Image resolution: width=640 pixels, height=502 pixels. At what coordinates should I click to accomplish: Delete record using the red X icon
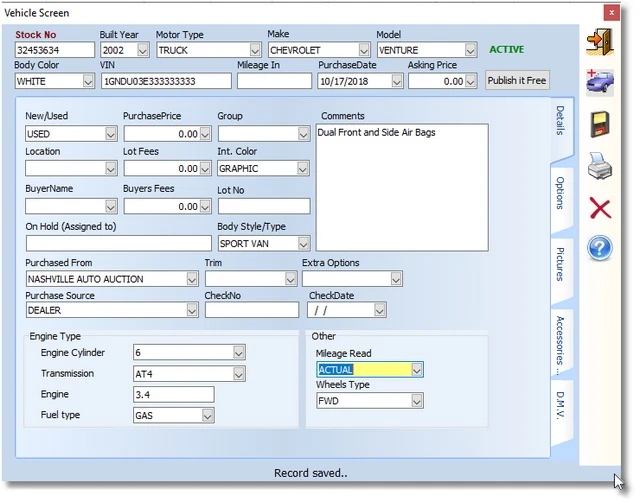[599, 207]
